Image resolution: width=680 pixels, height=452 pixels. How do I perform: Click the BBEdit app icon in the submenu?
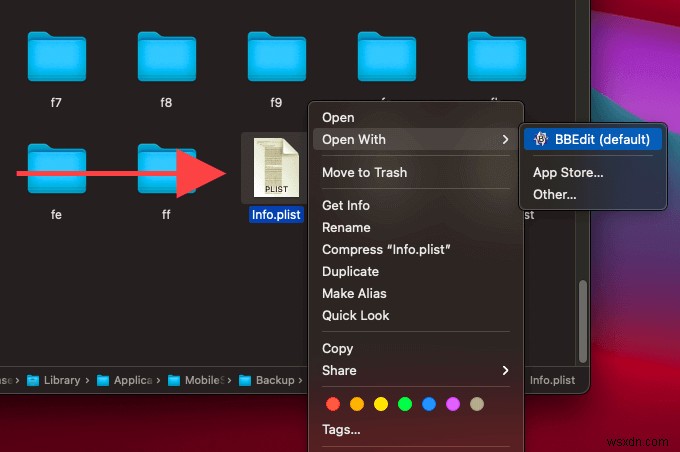click(541, 139)
